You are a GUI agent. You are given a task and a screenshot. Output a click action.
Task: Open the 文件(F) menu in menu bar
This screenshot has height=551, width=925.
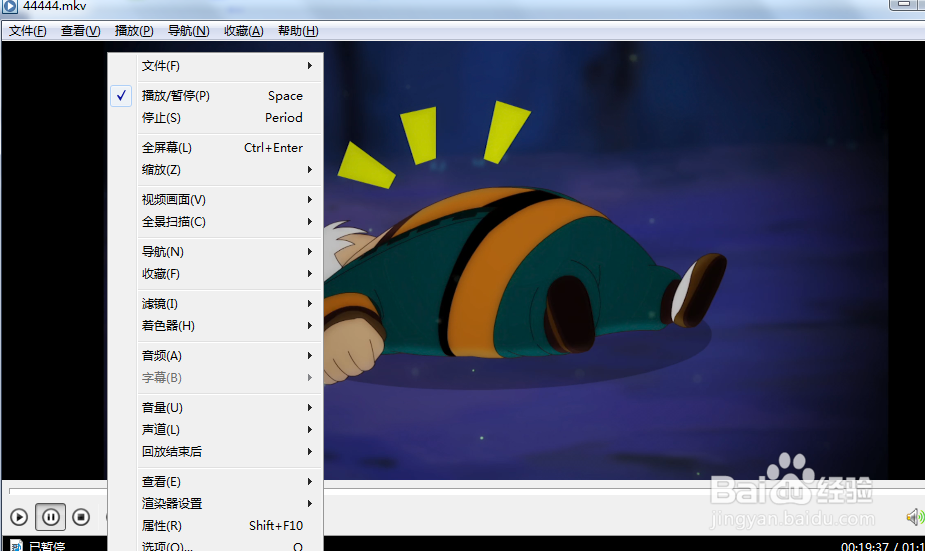click(27, 31)
